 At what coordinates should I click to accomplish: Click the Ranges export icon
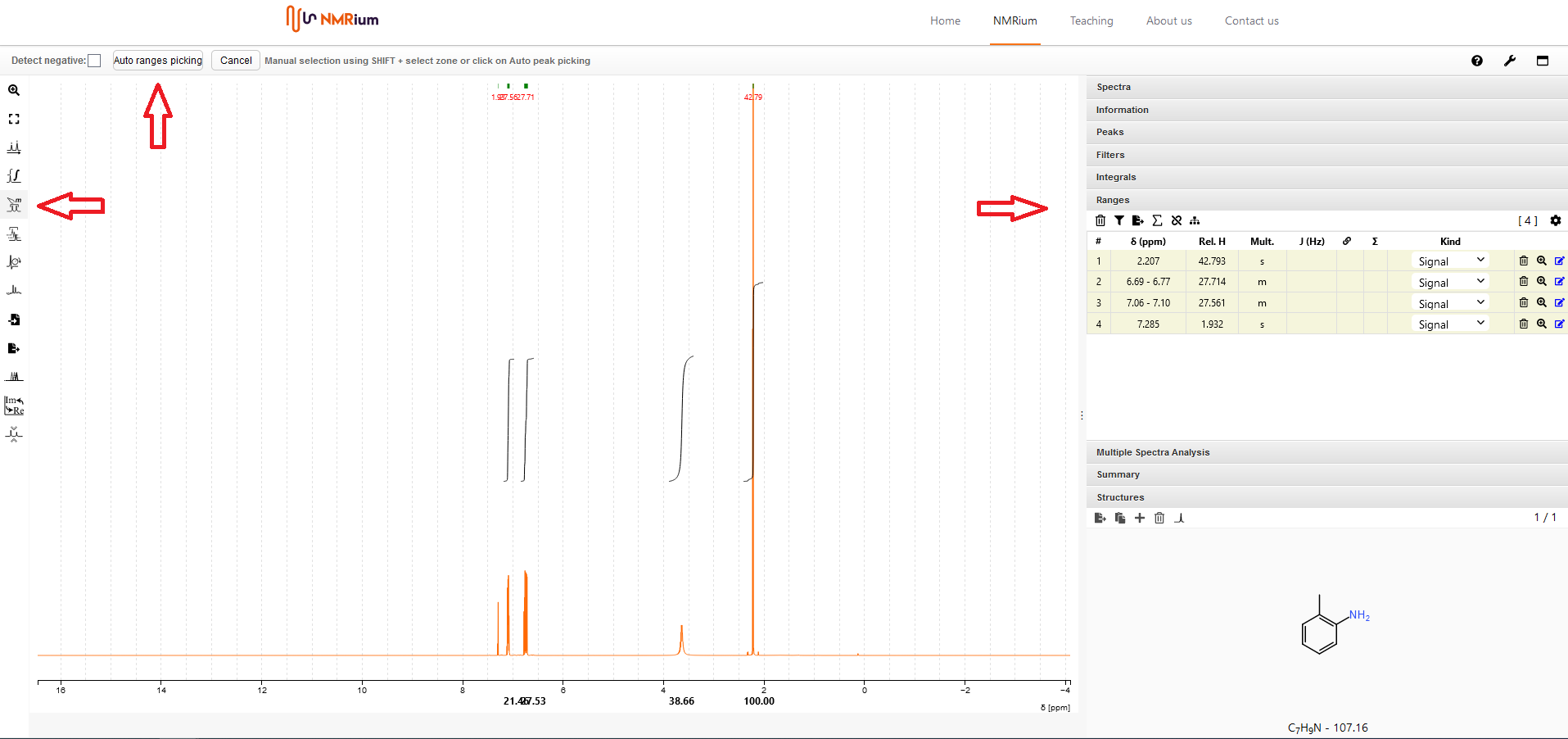pos(1138,220)
